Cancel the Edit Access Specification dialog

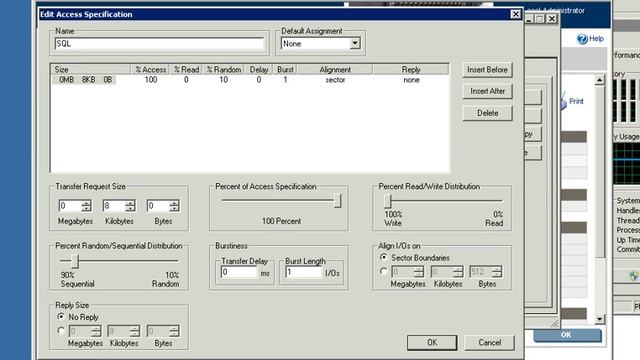point(489,342)
